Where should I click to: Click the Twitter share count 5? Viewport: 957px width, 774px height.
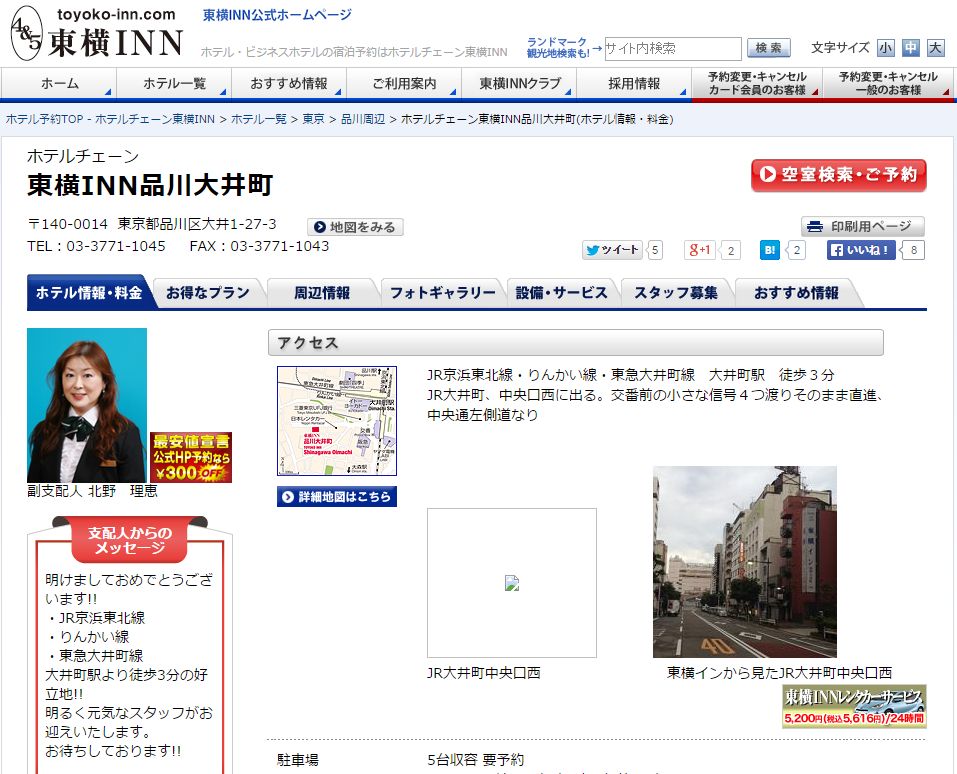point(655,250)
